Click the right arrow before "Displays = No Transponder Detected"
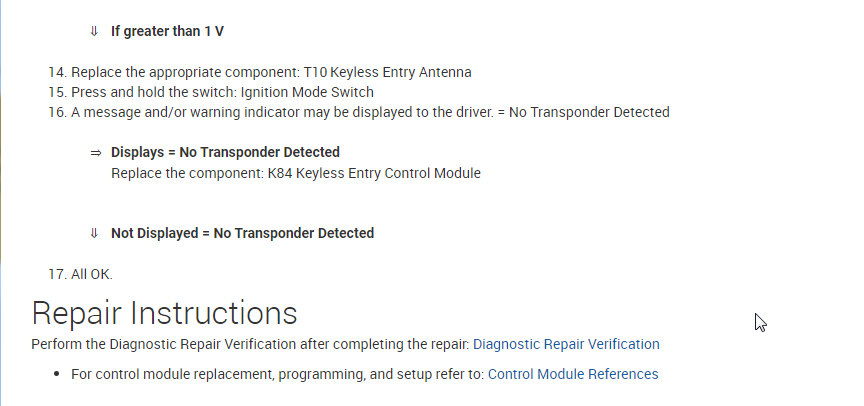This screenshot has height=406, width=864. [96, 153]
